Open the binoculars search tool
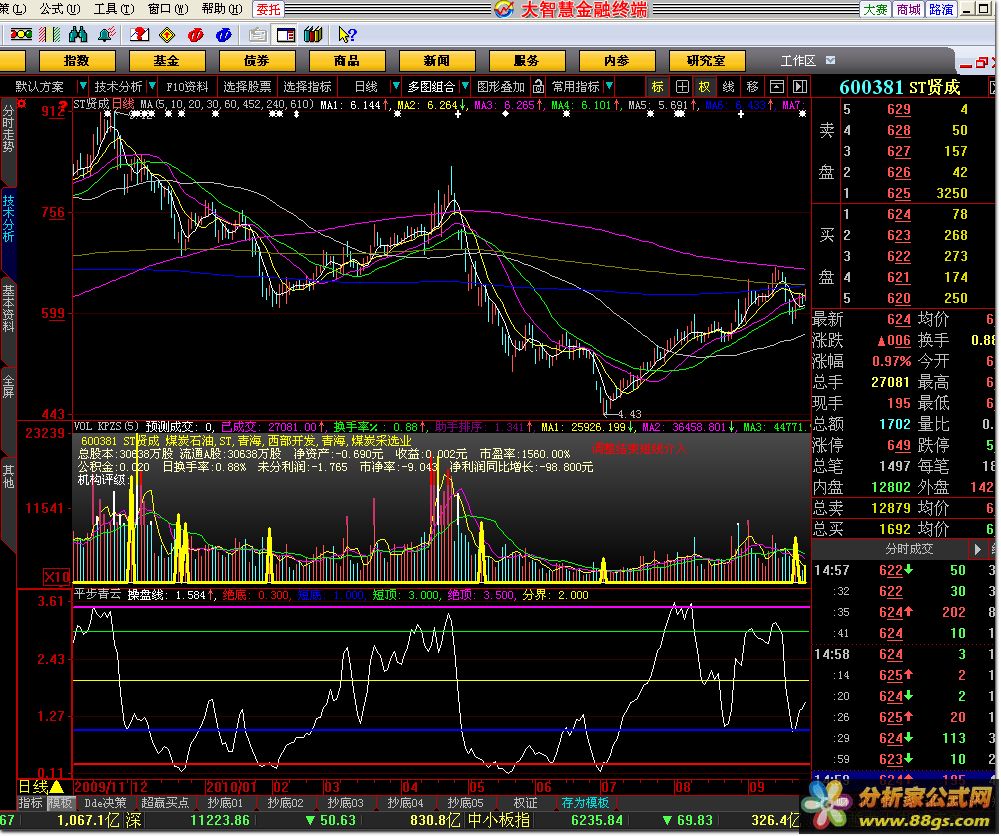The height and width of the screenshot is (836, 1001). 78,34
